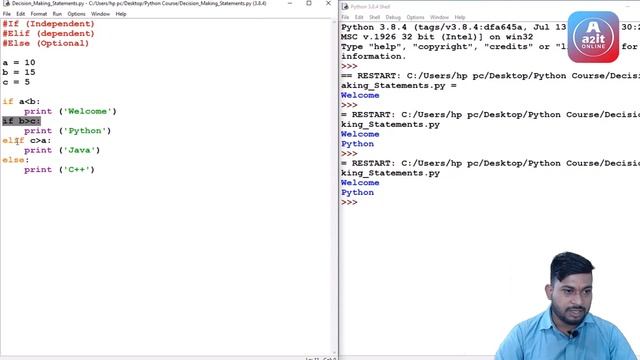Open Help menu in editor window
The height and width of the screenshot is (360, 640).
121,14
